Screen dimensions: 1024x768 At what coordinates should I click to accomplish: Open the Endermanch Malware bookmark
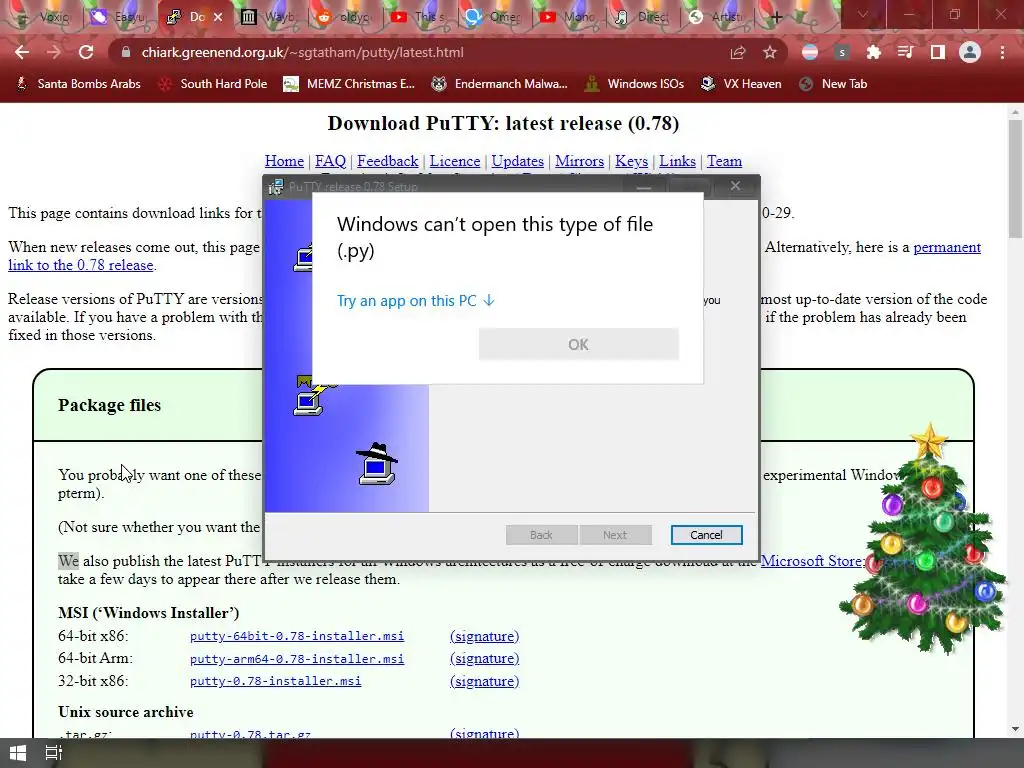tap(500, 84)
